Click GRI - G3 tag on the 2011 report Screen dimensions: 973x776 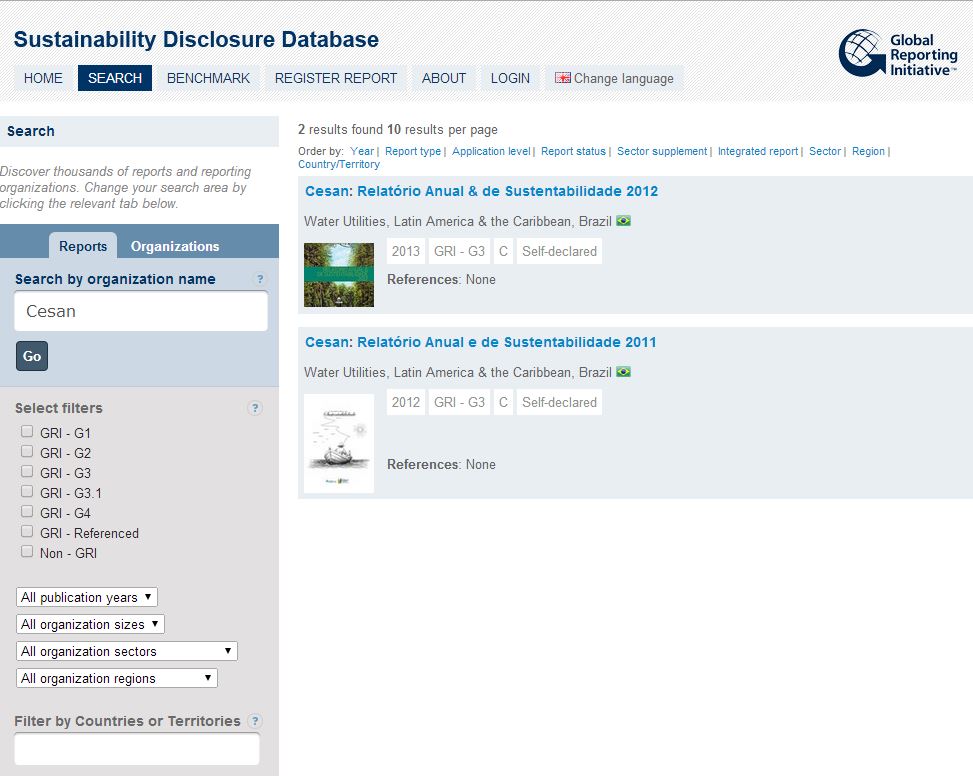[459, 402]
